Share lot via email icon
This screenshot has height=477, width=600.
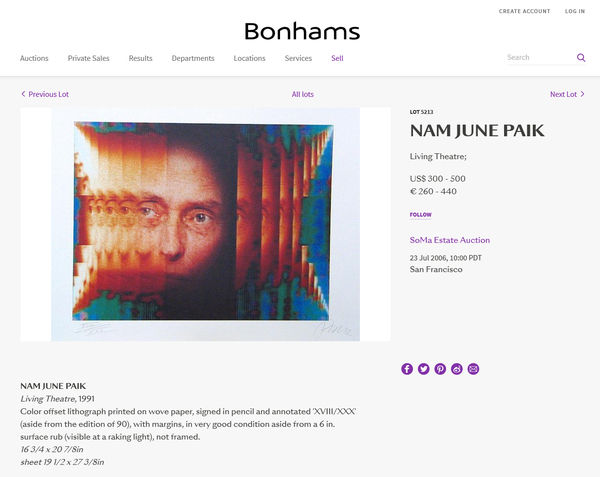click(x=473, y=369)
